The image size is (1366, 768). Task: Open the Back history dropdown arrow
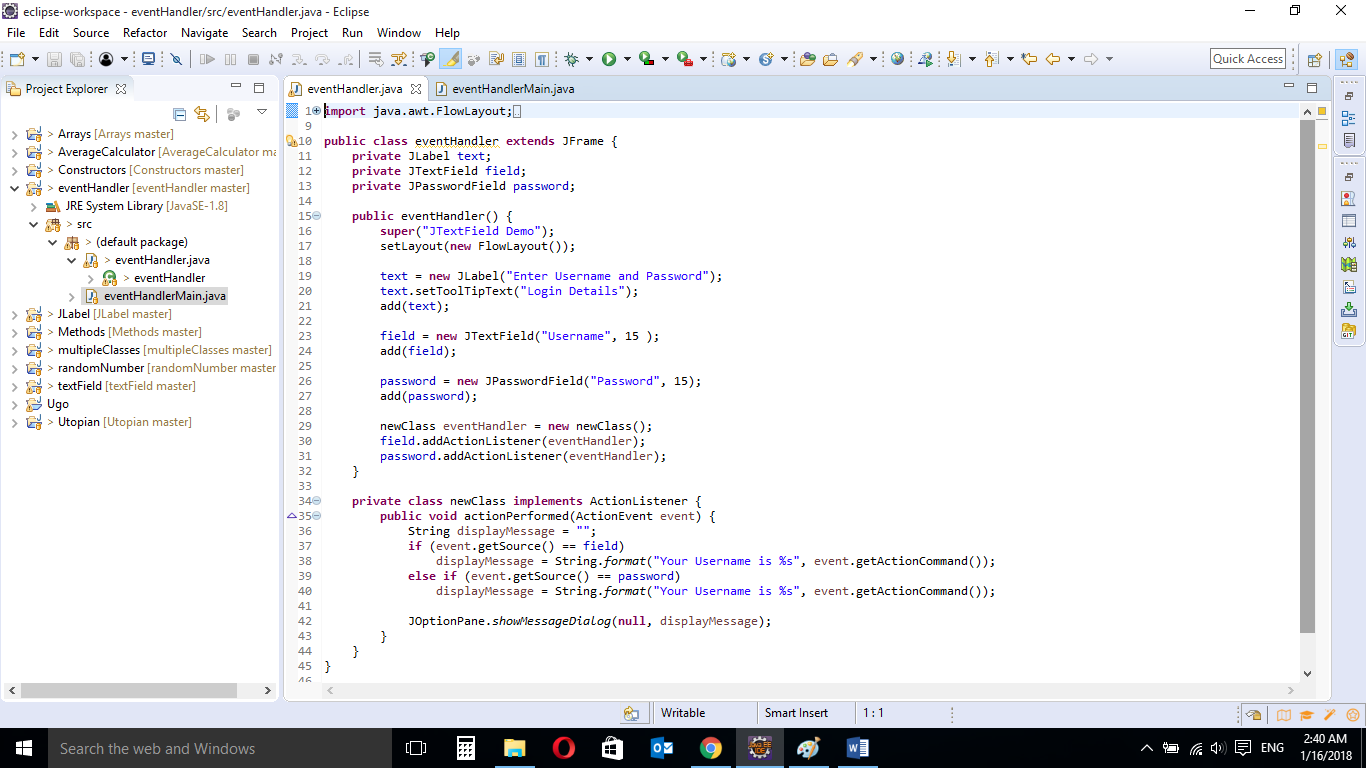pyautogui.click(x=1071, y=59)
